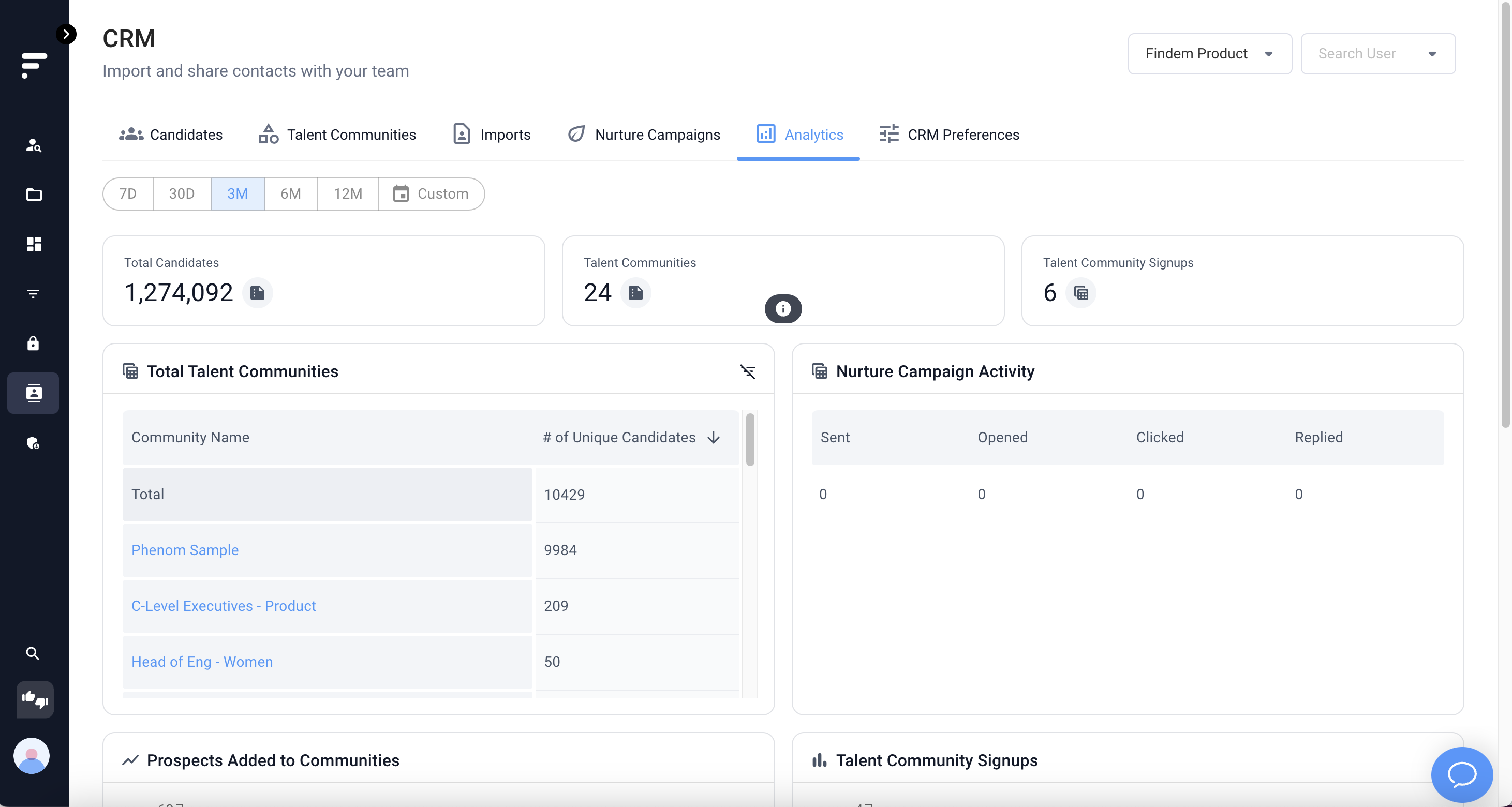Sort by unique candidates arrow
This screenshot has height=807, width=1512.
(714, 438)
